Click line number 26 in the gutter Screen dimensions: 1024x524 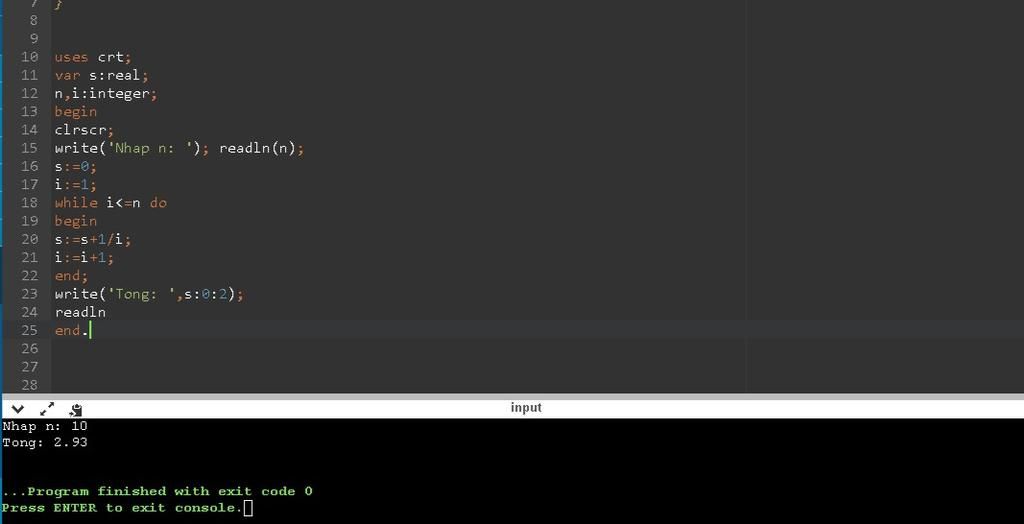click(29, 349)
